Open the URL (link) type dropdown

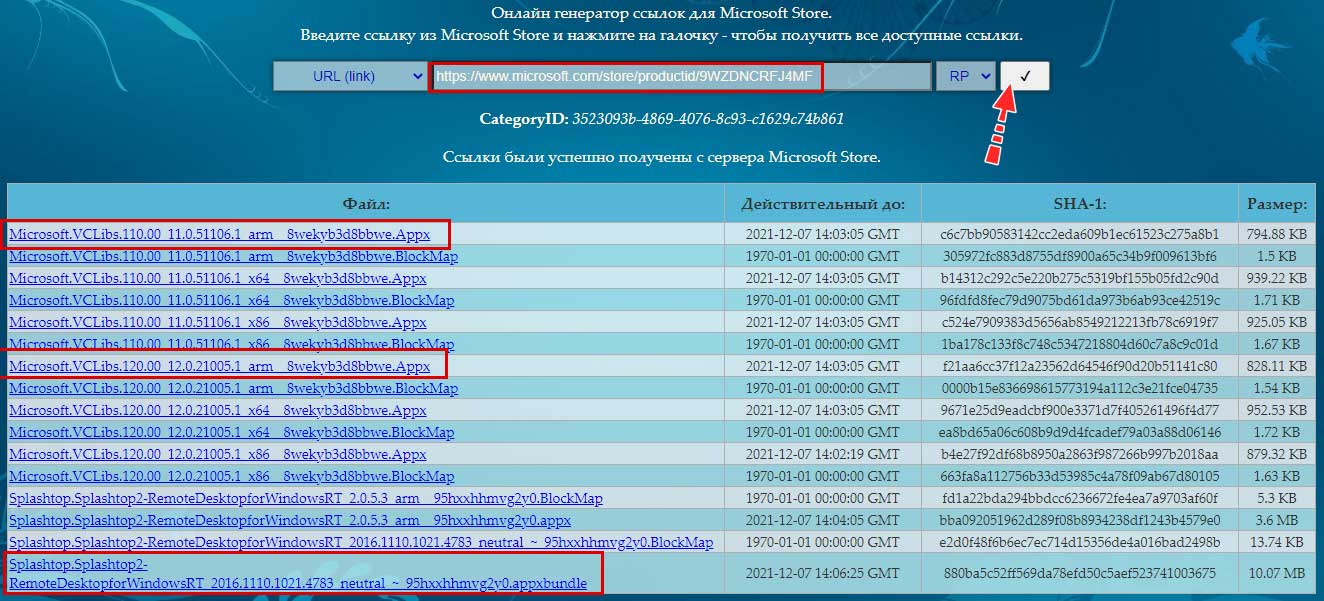pos(351,76)
